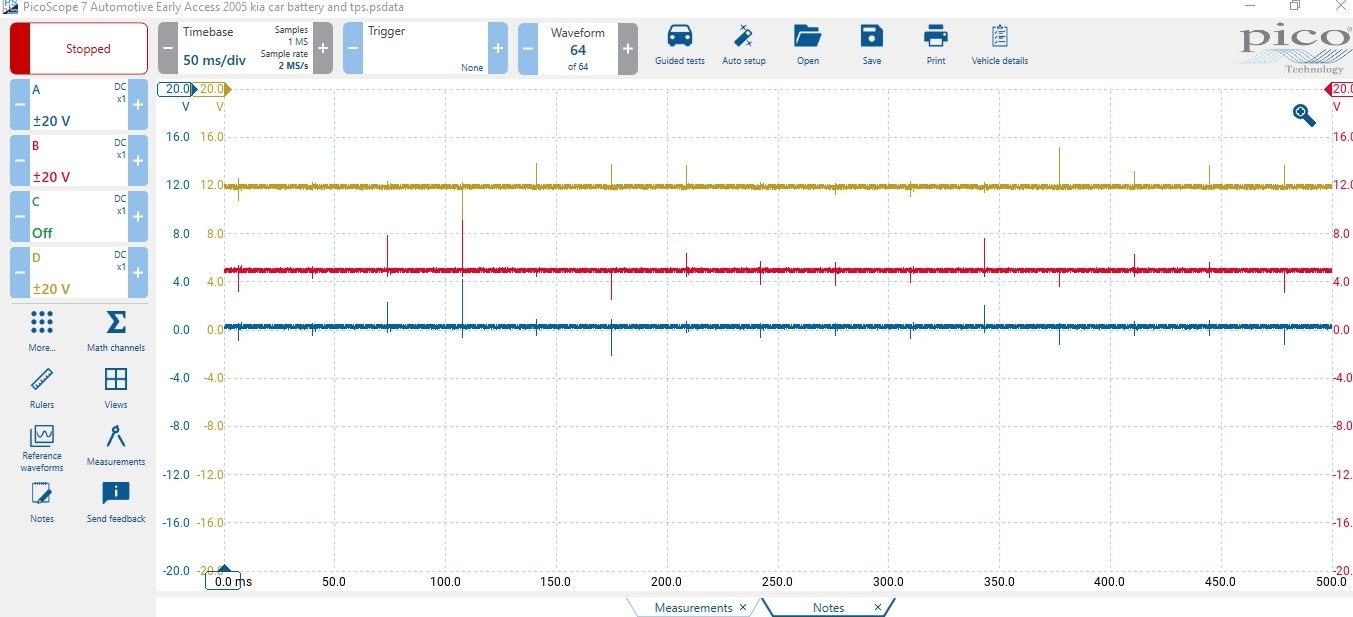The image size is (1353, 617).
Task: Toggle the Stopped capture button
Action: (x=88, y=49)
